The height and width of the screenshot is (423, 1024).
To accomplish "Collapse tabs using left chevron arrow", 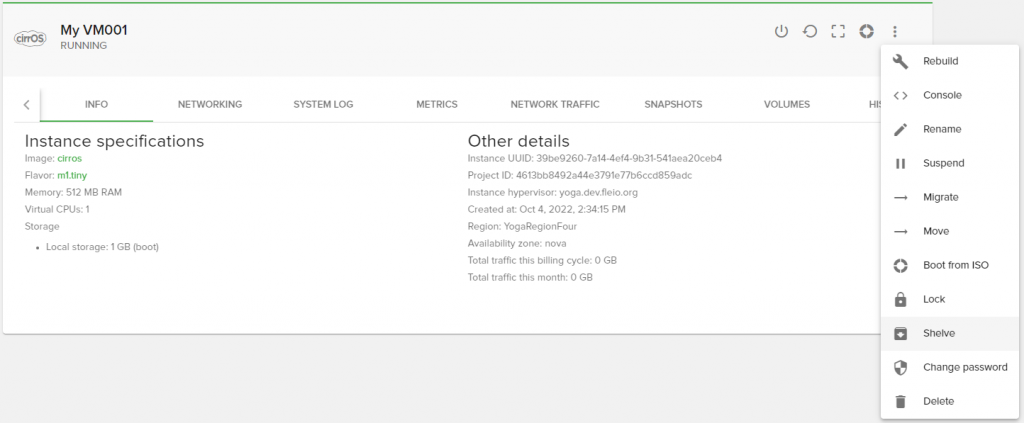I will pos(26,104).
